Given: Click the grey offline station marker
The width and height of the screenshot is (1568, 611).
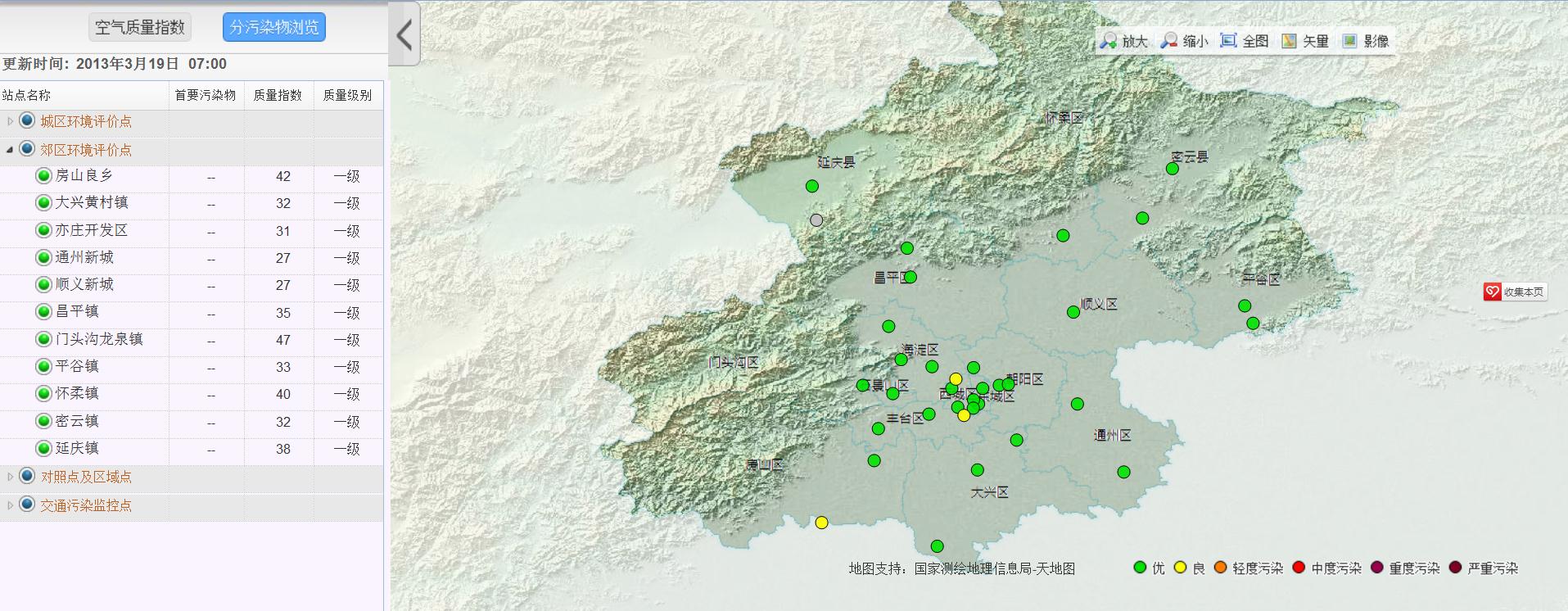Looking at the screenshot, I should pyautogui.click(x=816, y=220).
